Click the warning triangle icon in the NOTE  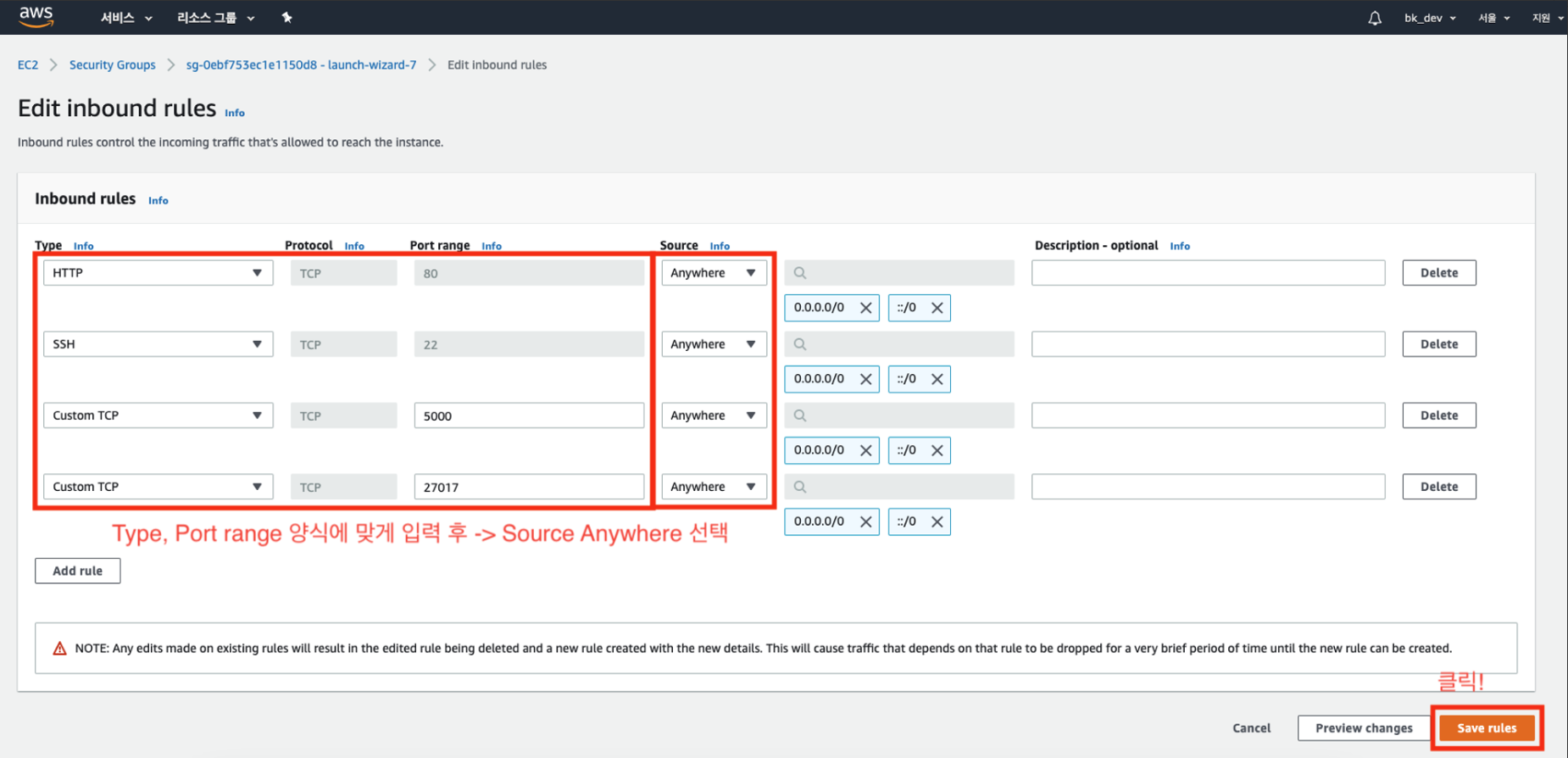click(x=59, y=649)
